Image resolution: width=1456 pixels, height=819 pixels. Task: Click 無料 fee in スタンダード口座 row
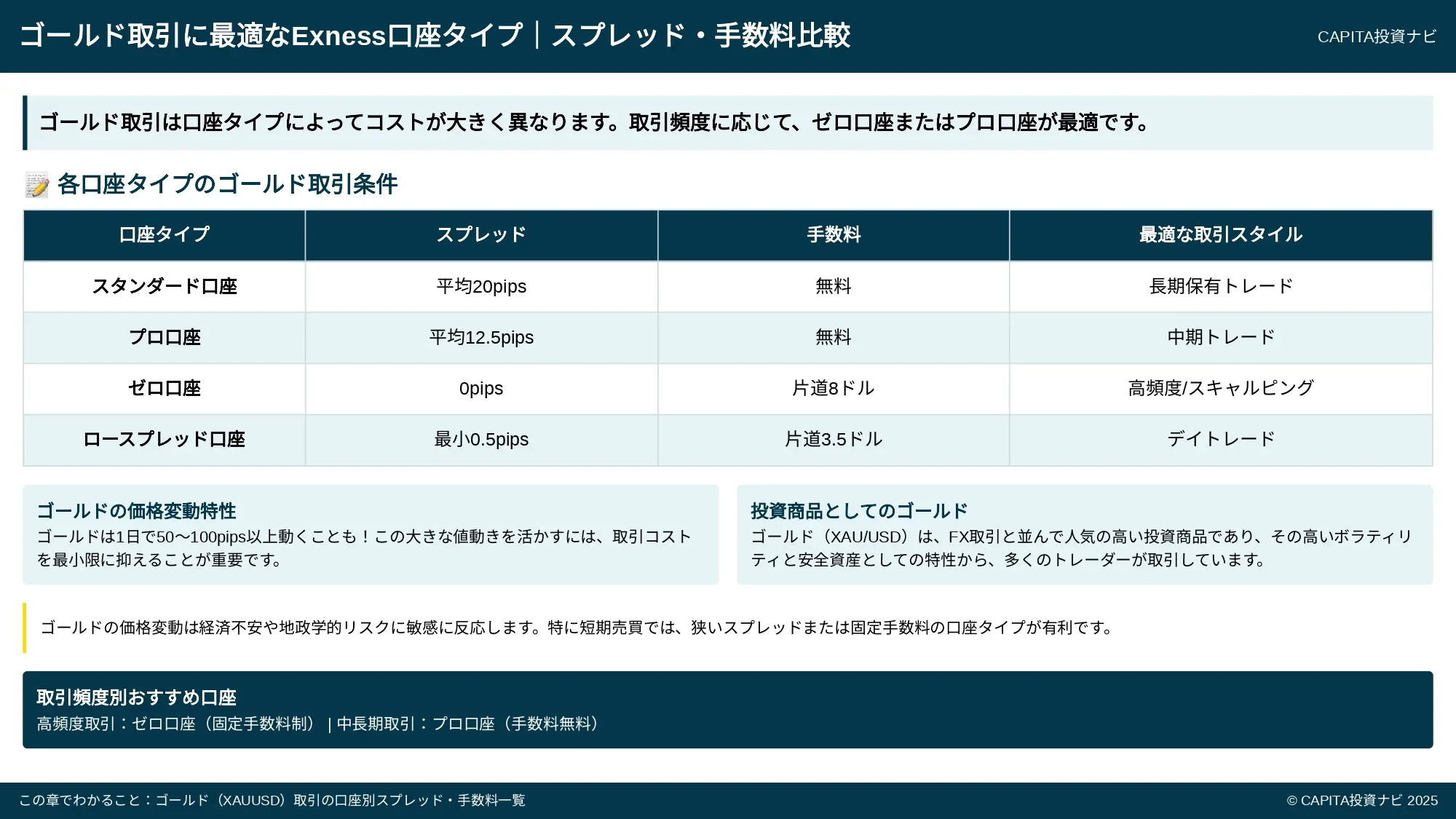click(834, 287)
